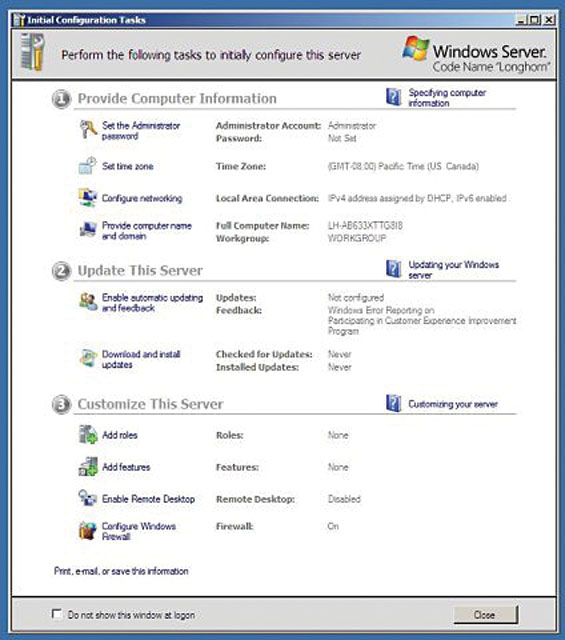Click Print, e-mail, or save this information
The image size is (565, 640).
click(x=121, y=571)
